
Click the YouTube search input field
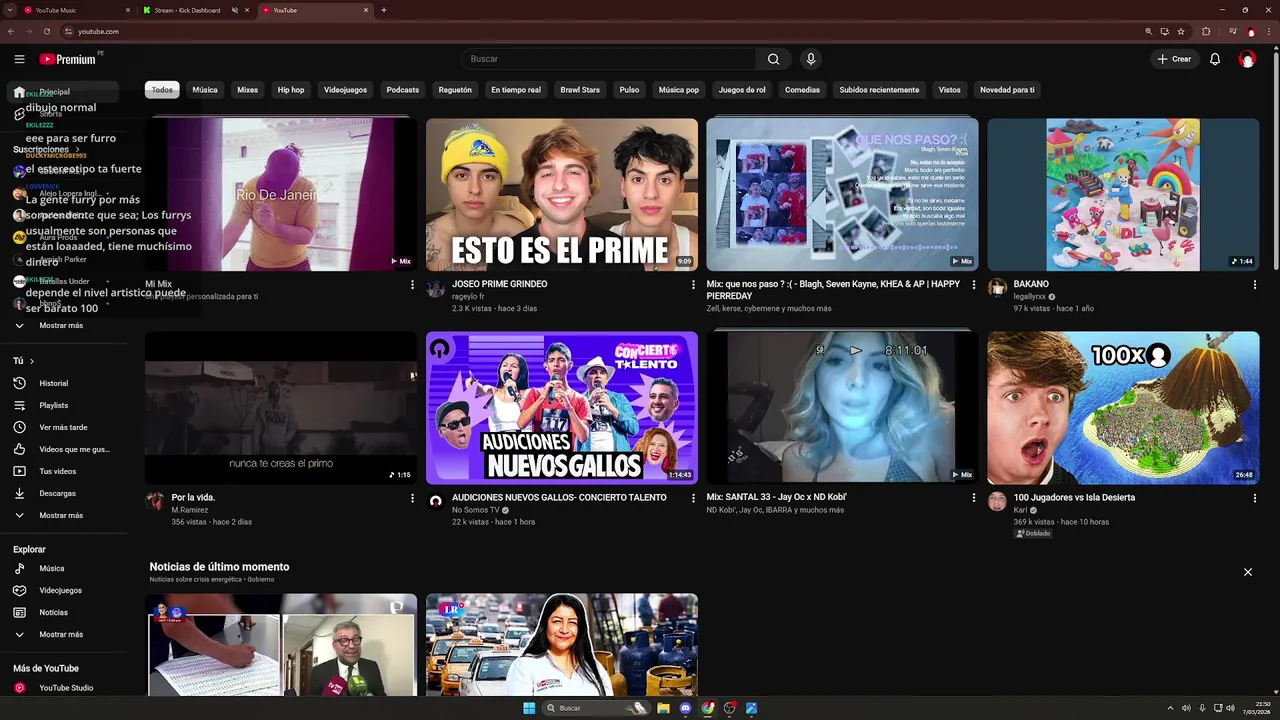tap(608, 59)
